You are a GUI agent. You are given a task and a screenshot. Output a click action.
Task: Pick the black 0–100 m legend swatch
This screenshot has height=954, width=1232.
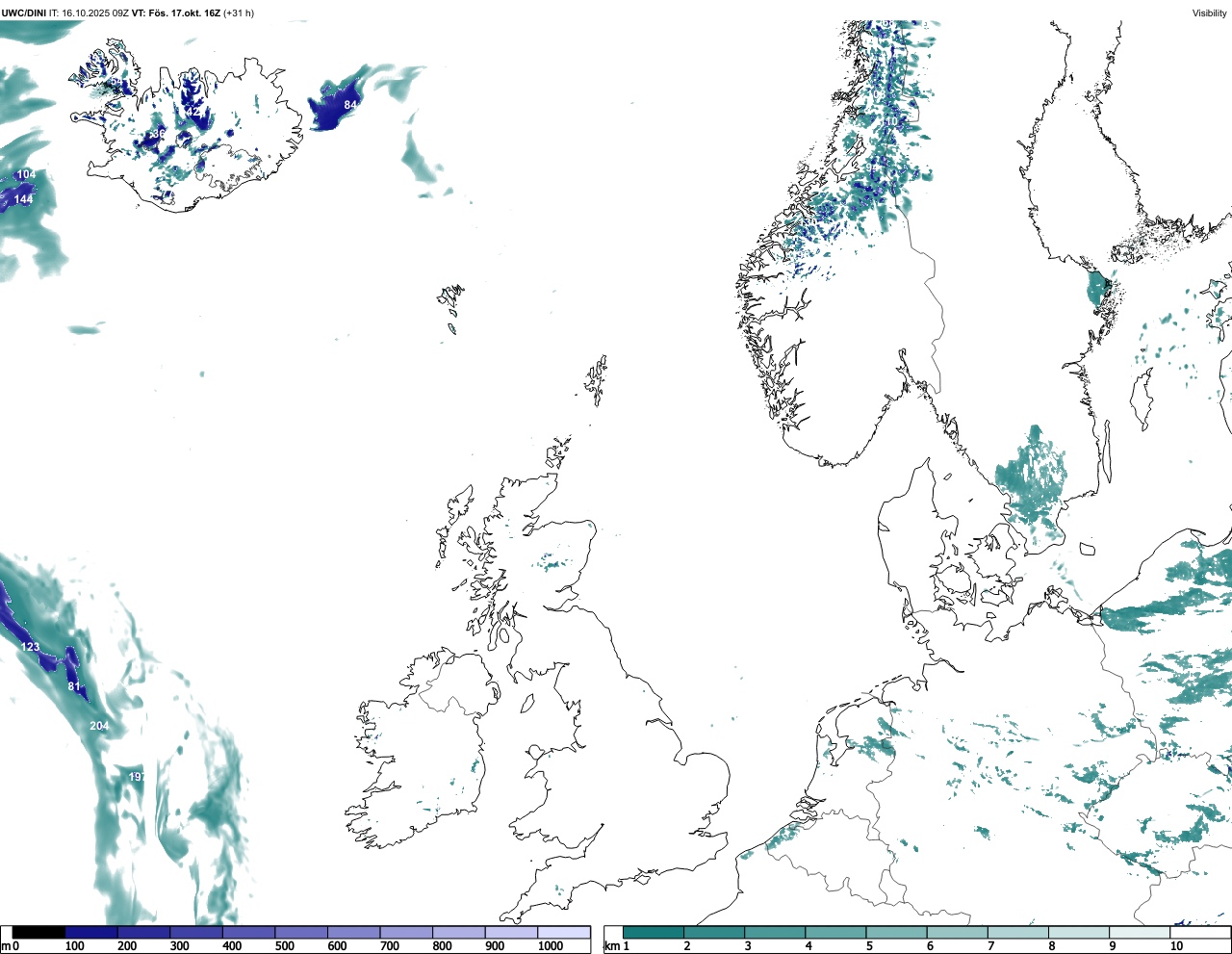[x=38, y=932]
